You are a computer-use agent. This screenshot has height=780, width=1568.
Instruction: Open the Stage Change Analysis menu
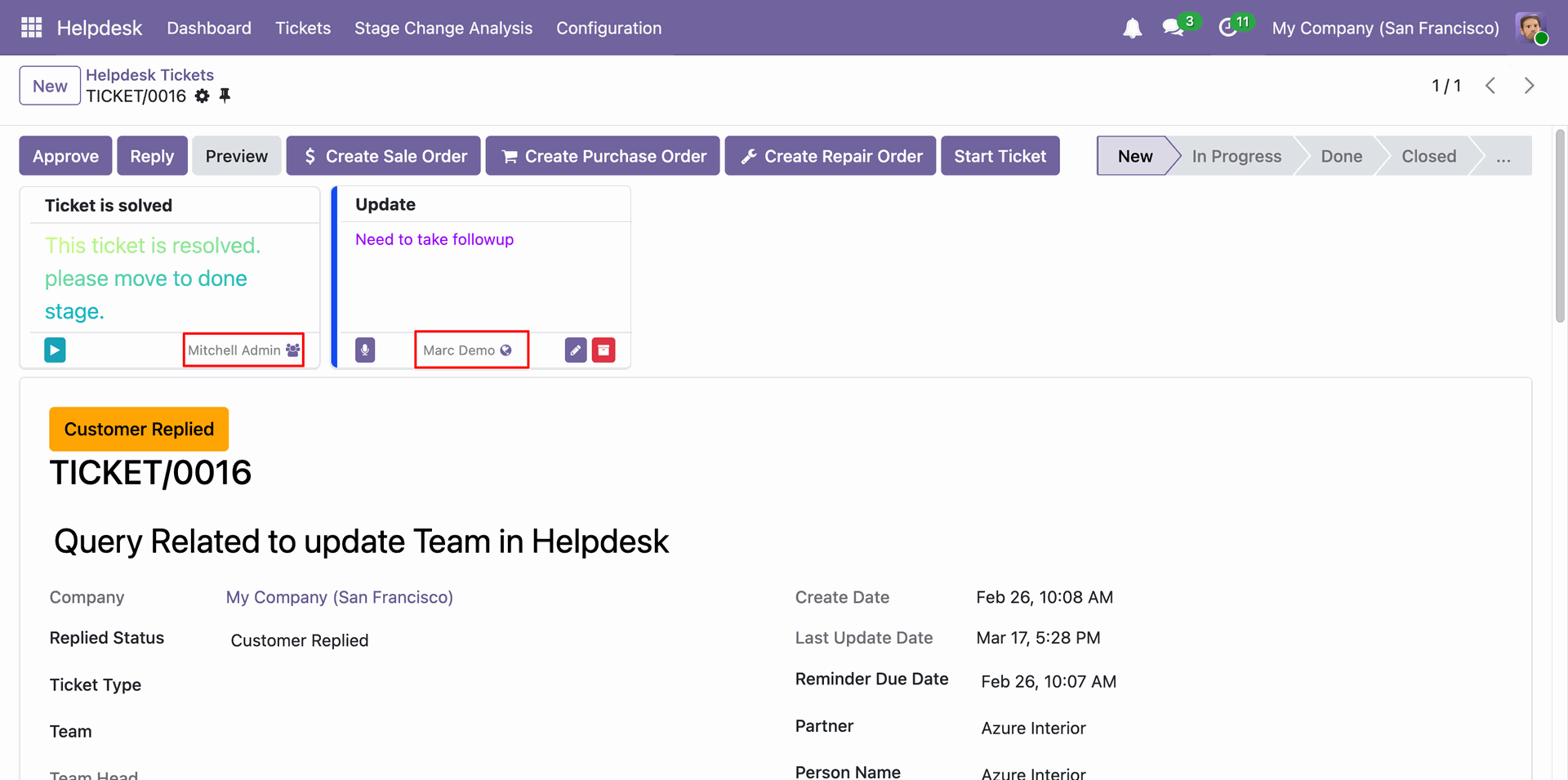click(443, 28)
